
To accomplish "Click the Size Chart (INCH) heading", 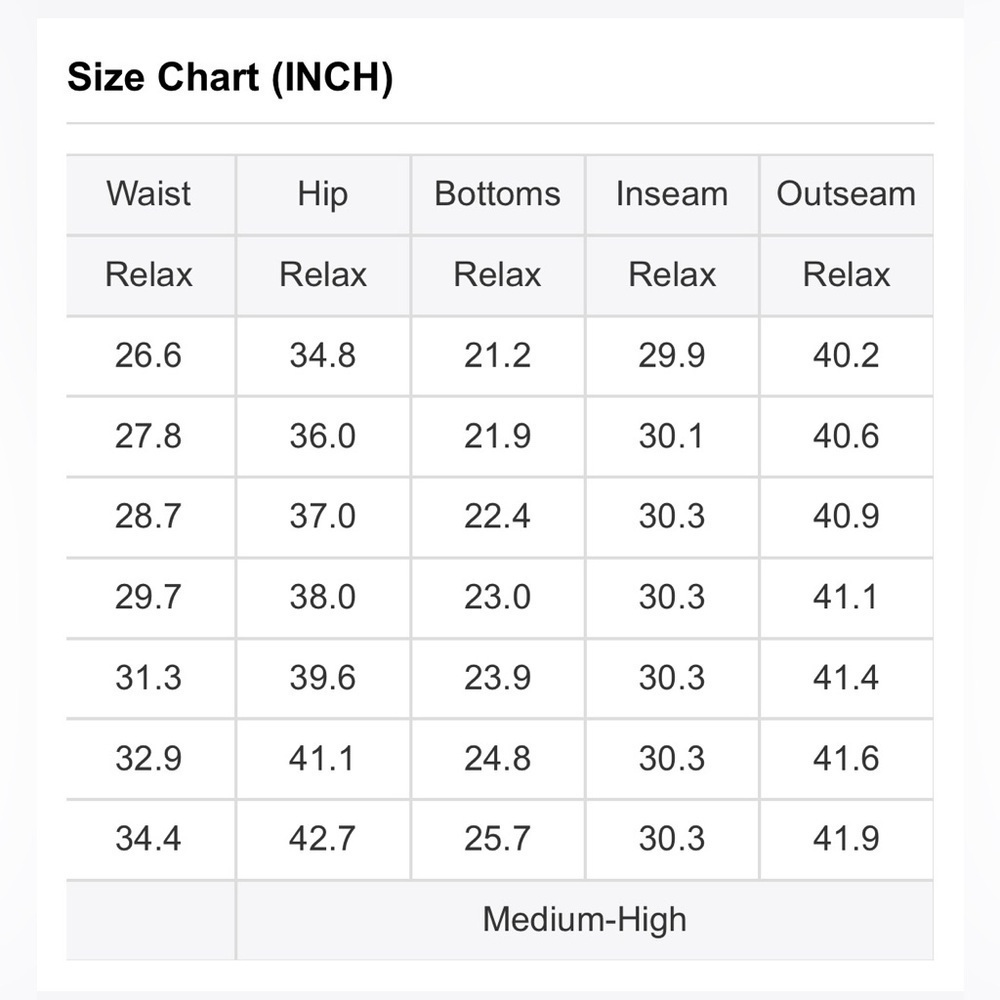I will pyautogui.click(x=230, y=78).
